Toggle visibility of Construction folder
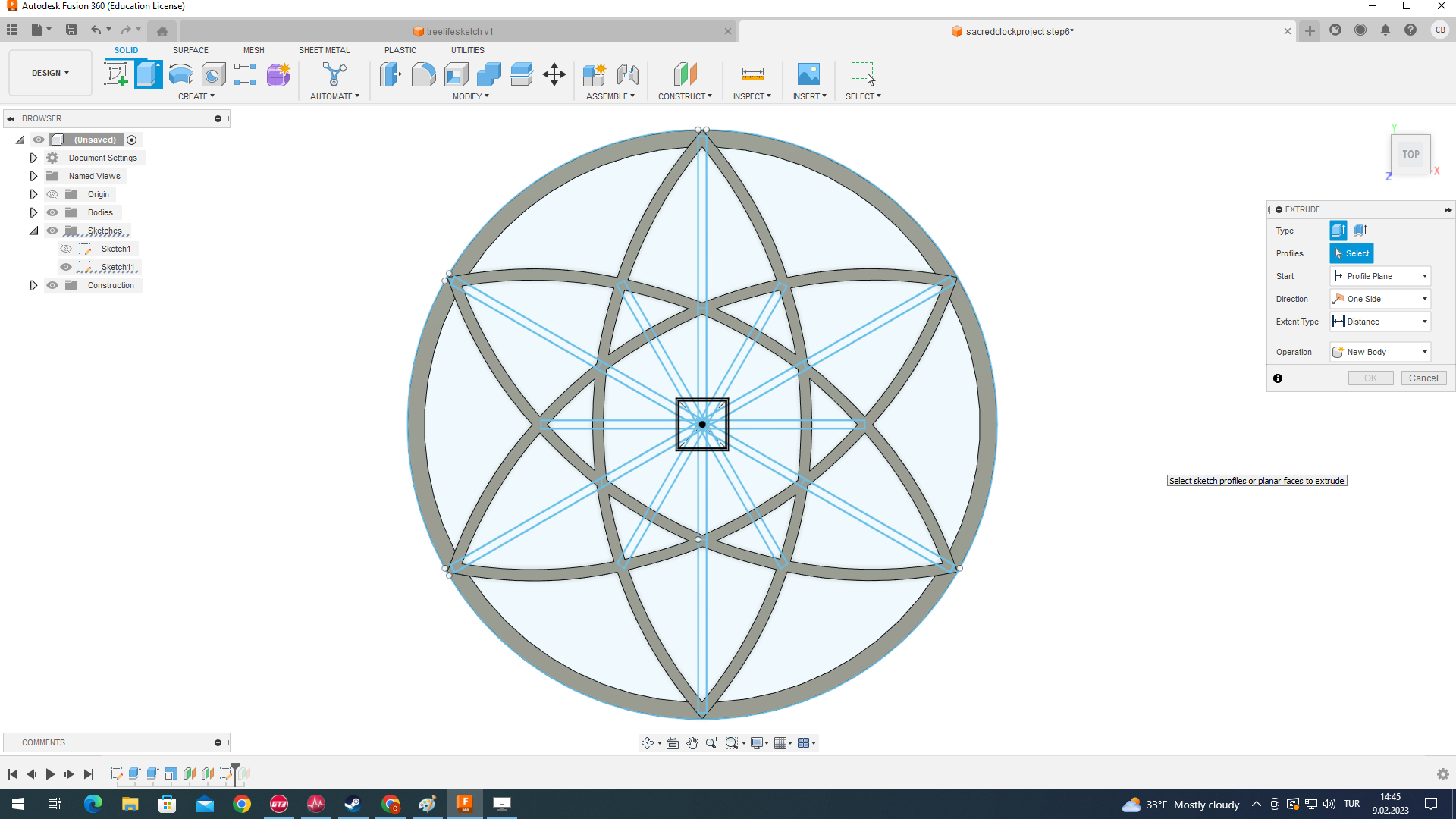 (x=52, y=285)
